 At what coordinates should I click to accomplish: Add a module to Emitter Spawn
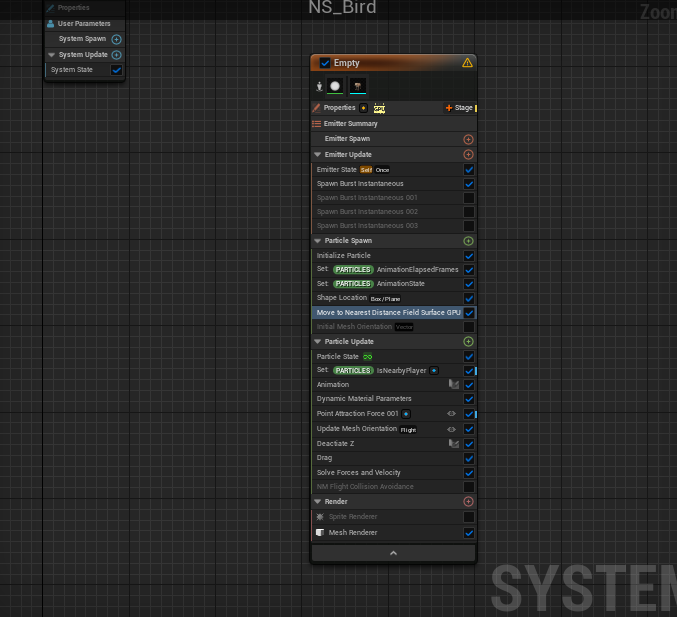tap(468, 139)
